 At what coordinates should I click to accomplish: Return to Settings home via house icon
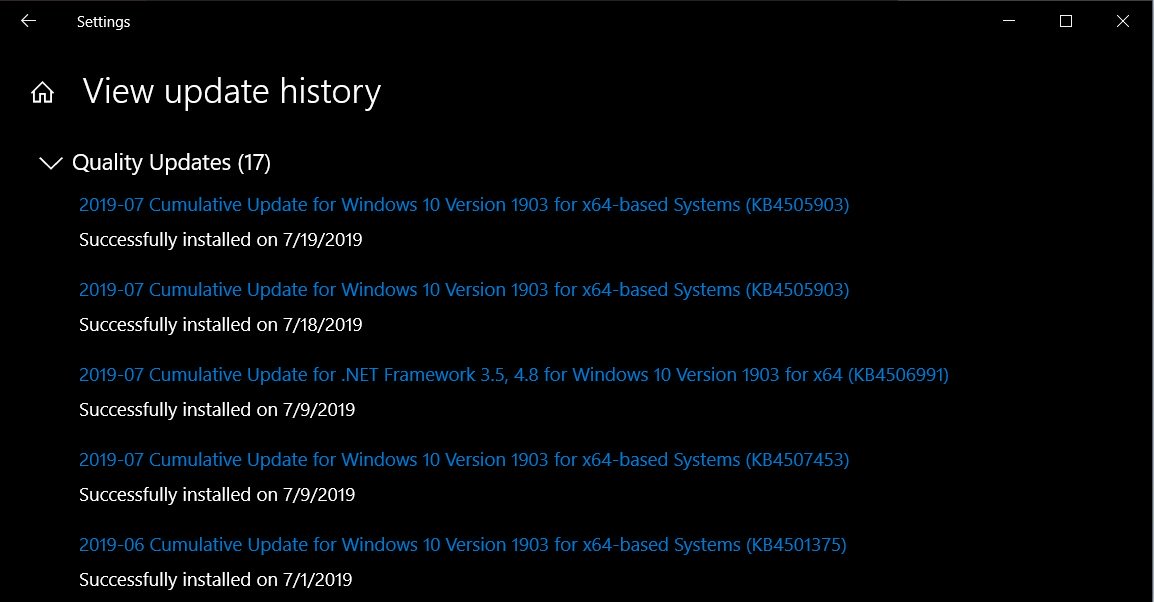[43, 93]
